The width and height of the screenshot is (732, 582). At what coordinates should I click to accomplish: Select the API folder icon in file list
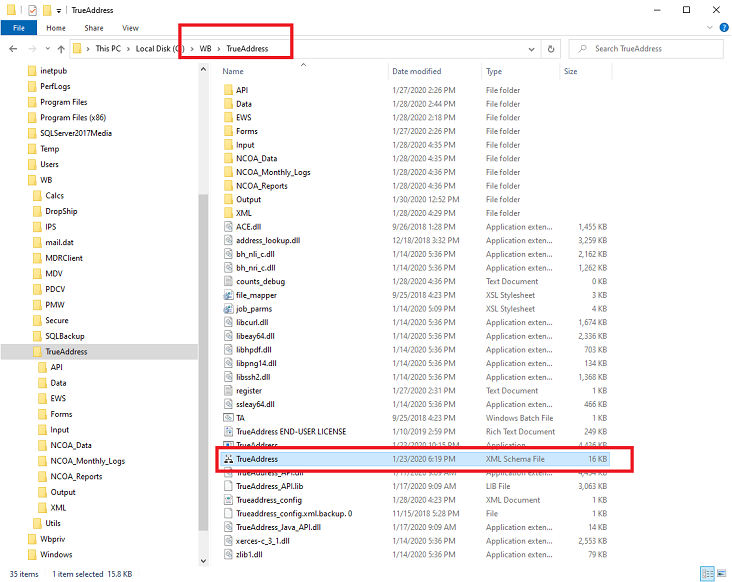(228, 90)
